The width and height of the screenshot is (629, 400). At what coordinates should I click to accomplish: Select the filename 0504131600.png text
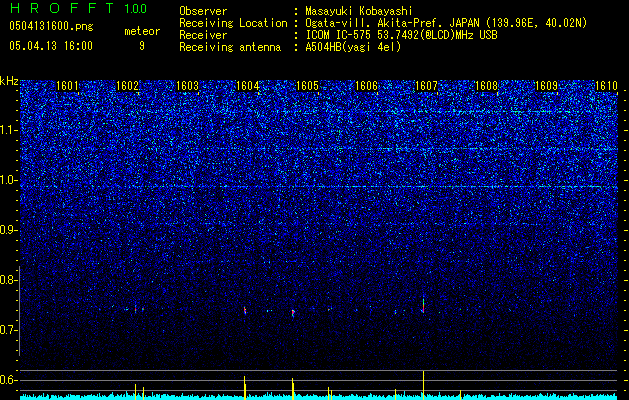tap(51, 27)
